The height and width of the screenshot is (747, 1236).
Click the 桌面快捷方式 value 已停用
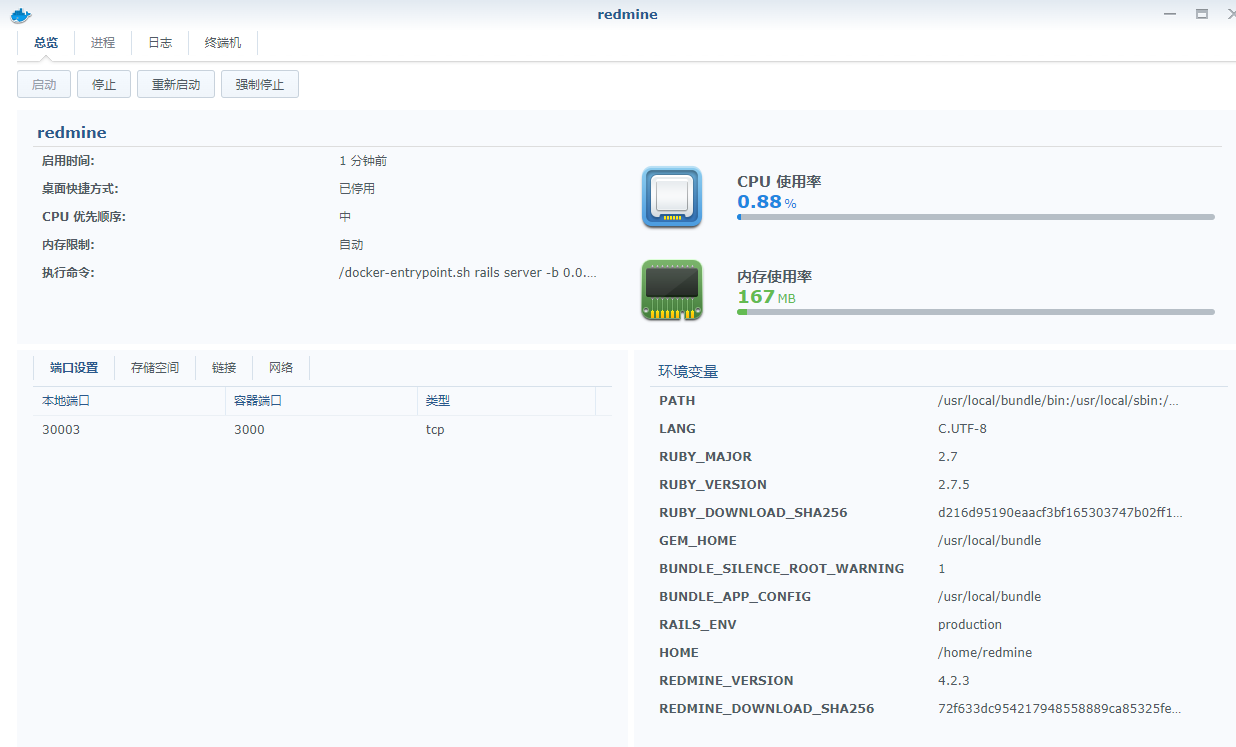[x=357, y=189]
